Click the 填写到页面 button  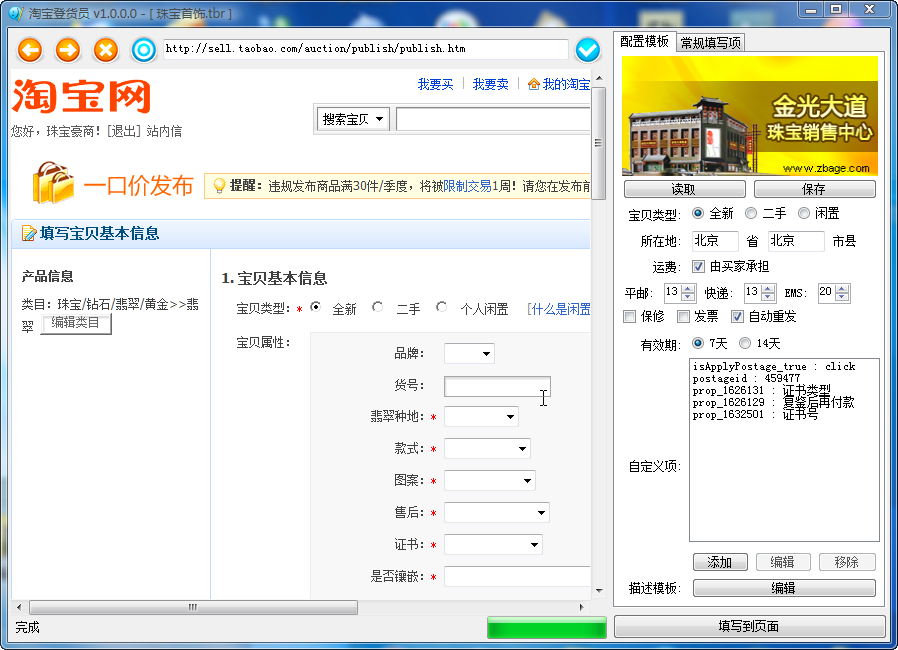tap(749, 626)
